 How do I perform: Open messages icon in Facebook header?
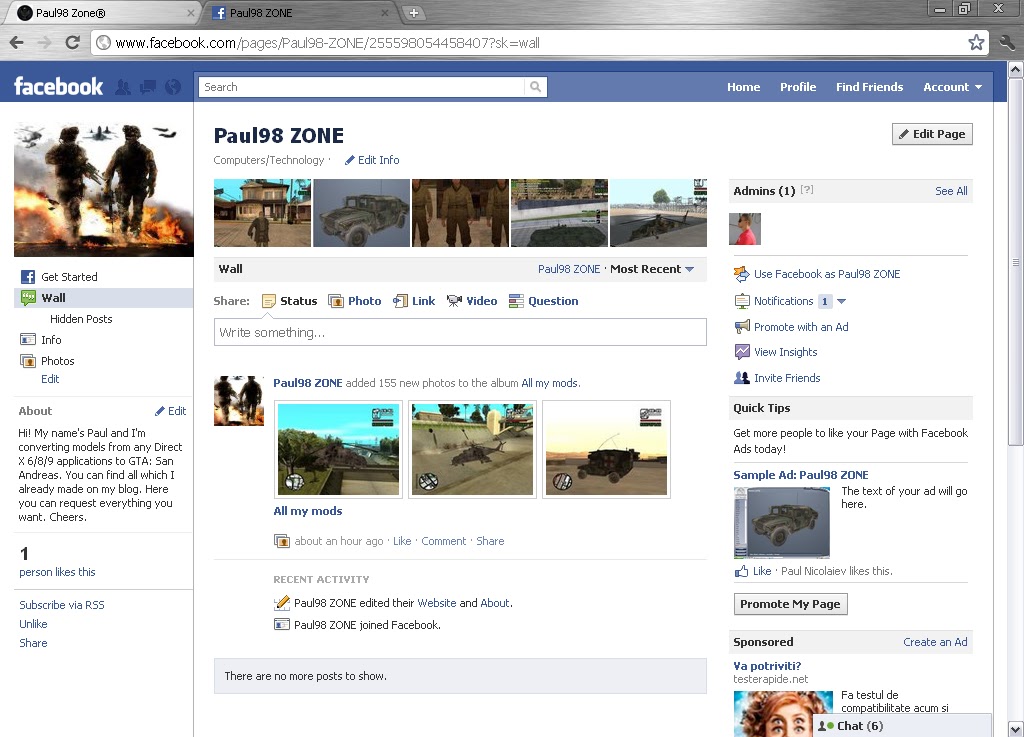tap(148, 87)
